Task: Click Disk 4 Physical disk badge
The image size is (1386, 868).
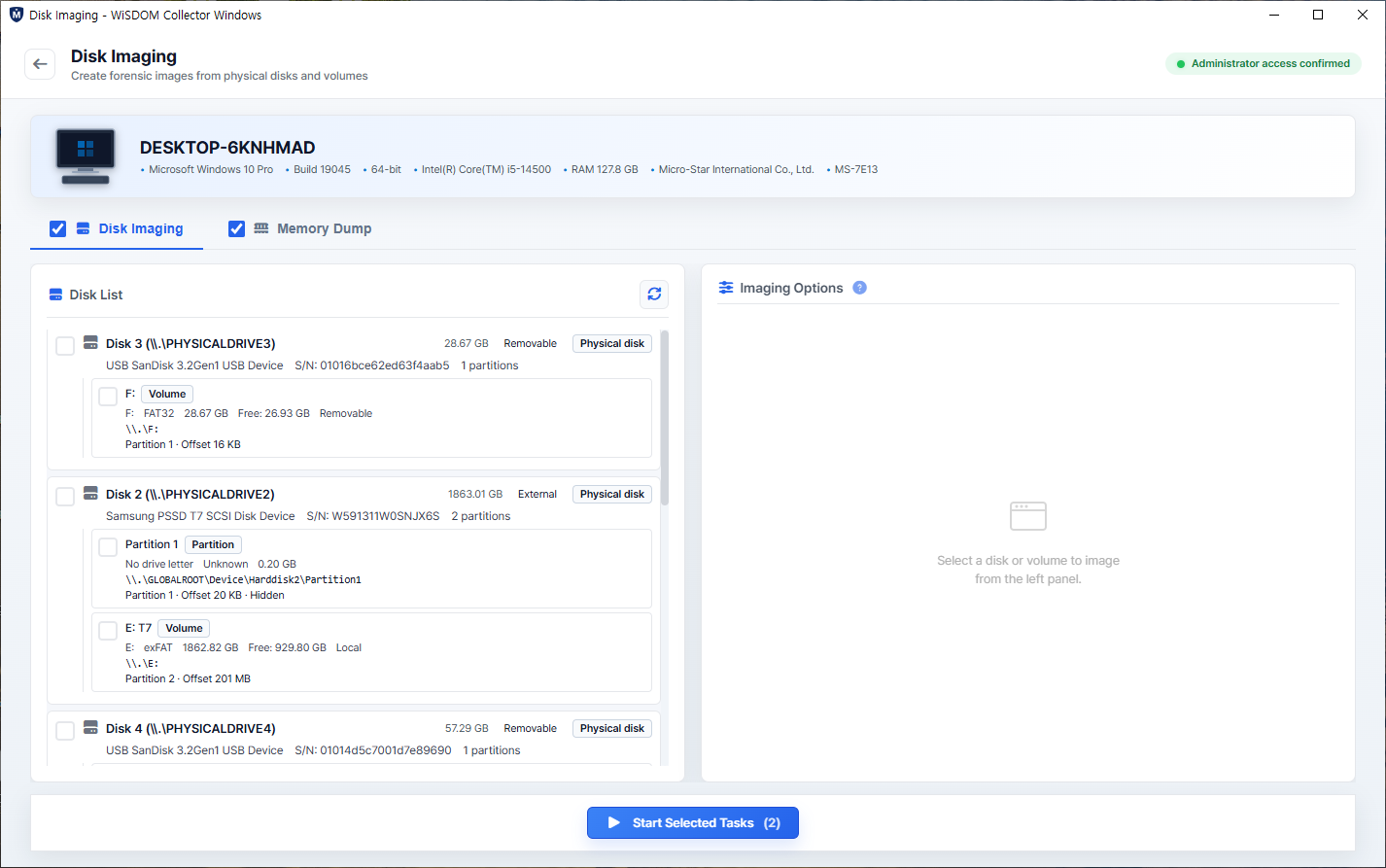Action: point(612,728)
